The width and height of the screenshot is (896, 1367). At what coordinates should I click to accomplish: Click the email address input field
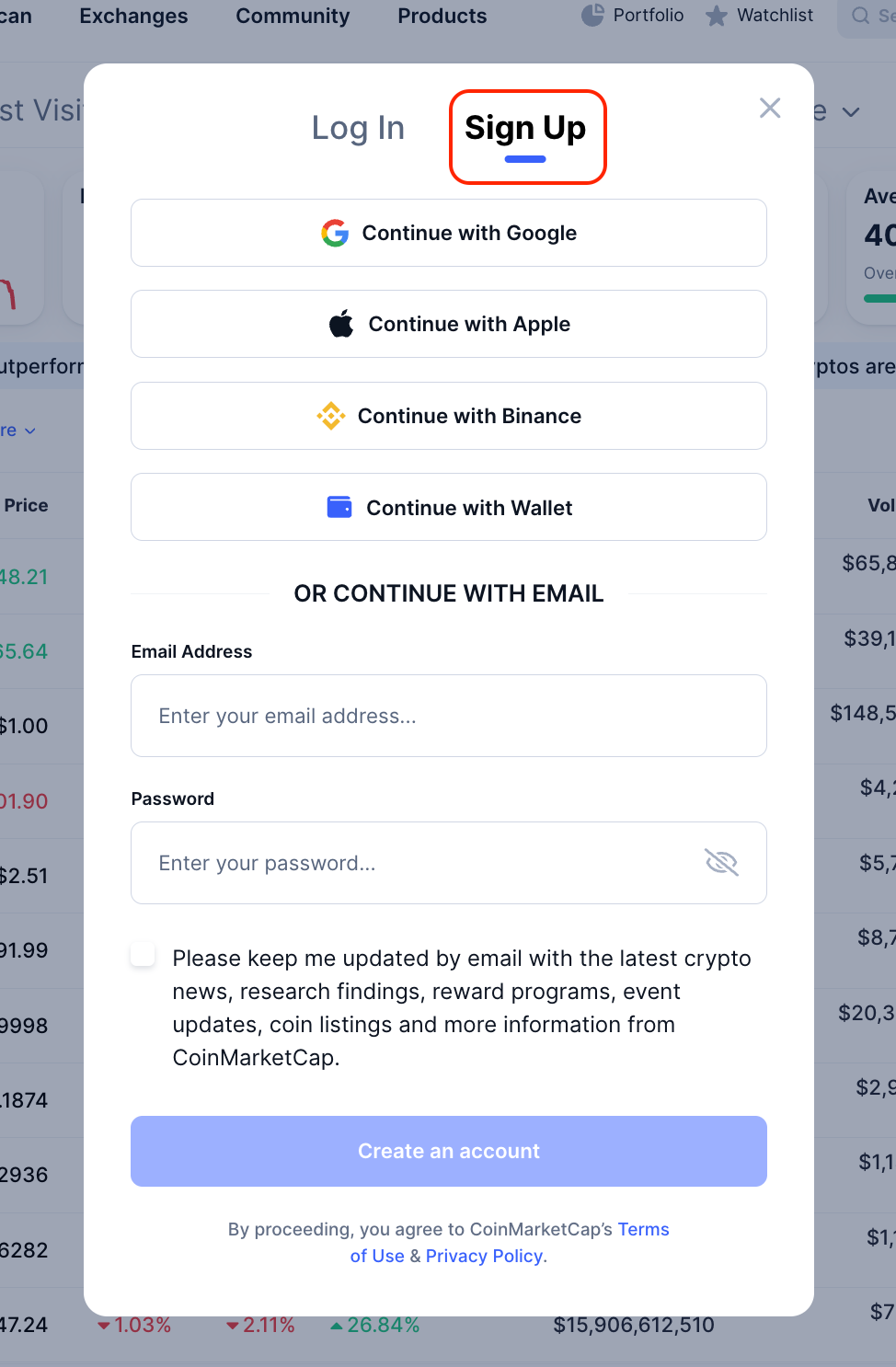click(448, 716)
